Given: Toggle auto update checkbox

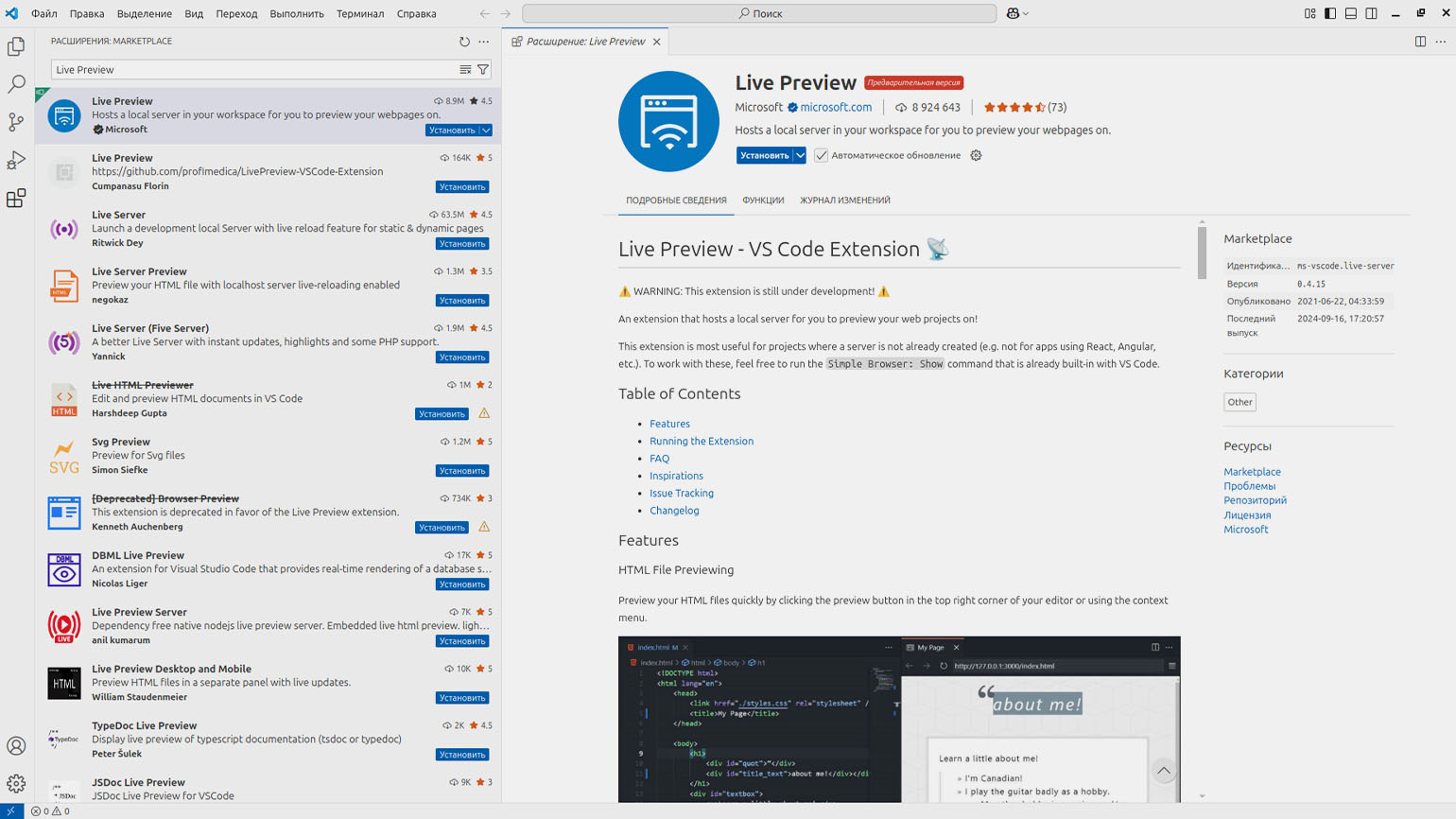Looking at the screenshot, I should click(x=821, y=155).
